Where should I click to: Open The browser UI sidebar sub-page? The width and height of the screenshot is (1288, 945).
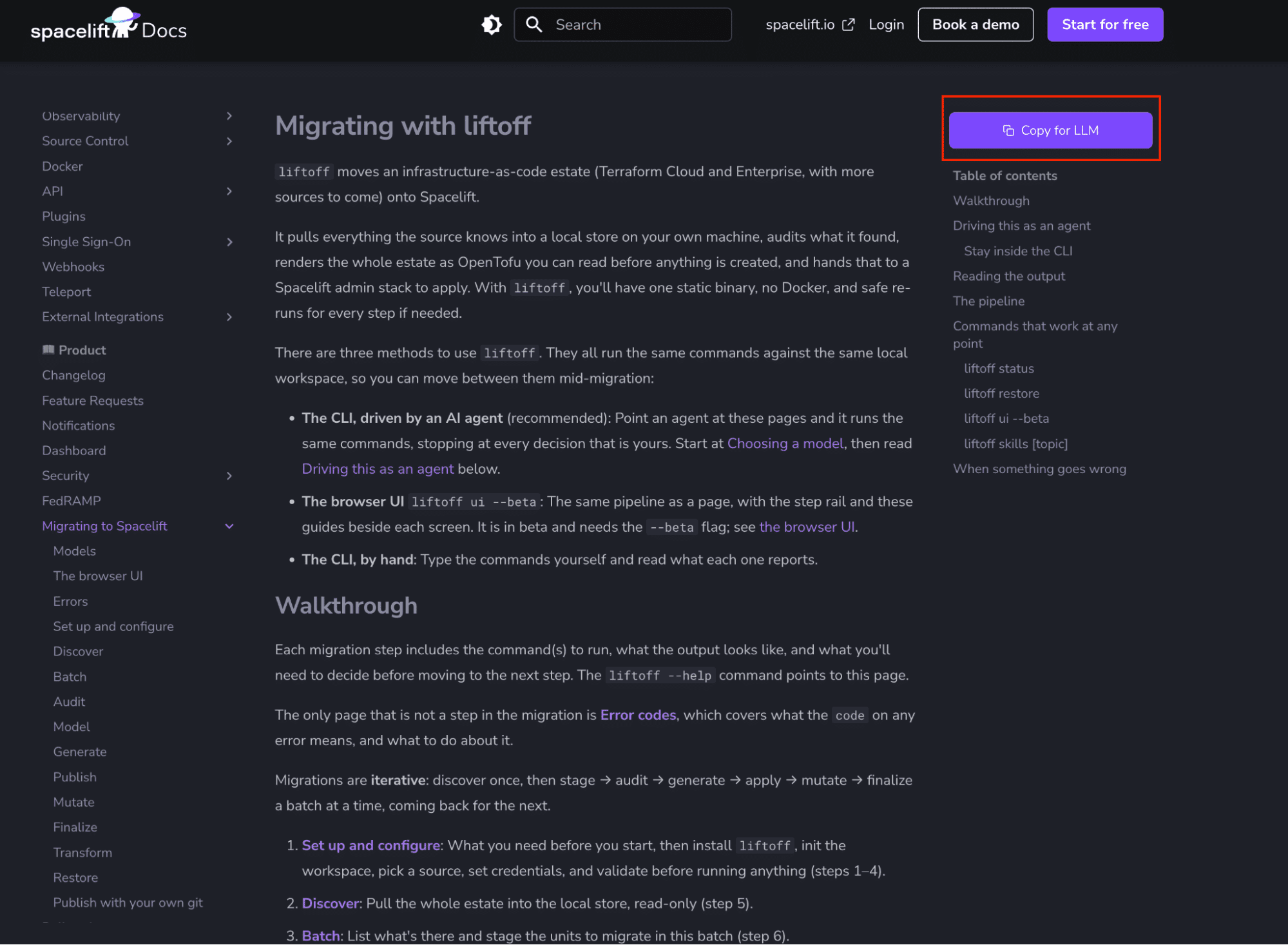tap(98, 576)
